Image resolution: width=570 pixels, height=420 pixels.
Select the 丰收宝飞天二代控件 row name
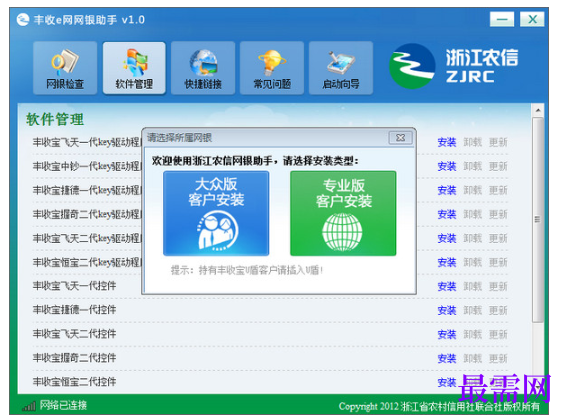75,334
